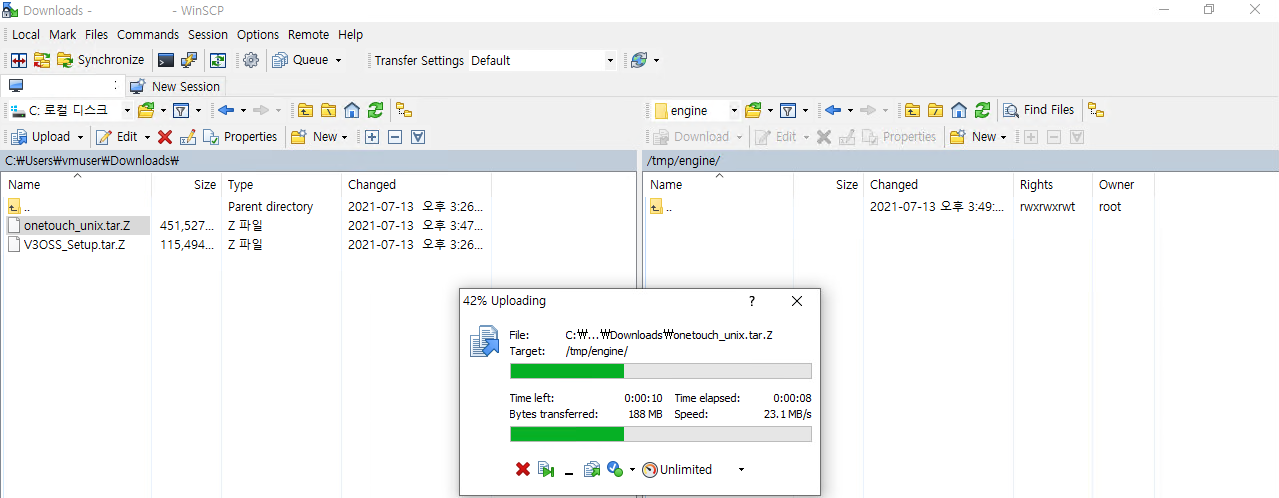Open in PuTTY icon in main toolbar
The width and height of the screenshot is (1279, 498).
coord(191,60)
